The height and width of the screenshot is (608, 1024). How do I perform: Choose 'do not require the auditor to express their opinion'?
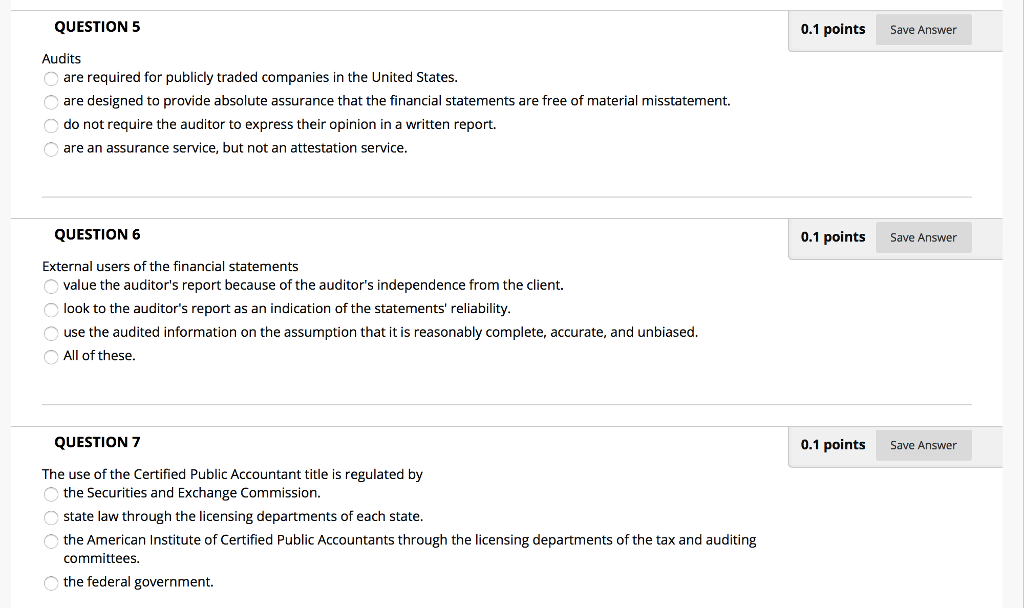51,125
